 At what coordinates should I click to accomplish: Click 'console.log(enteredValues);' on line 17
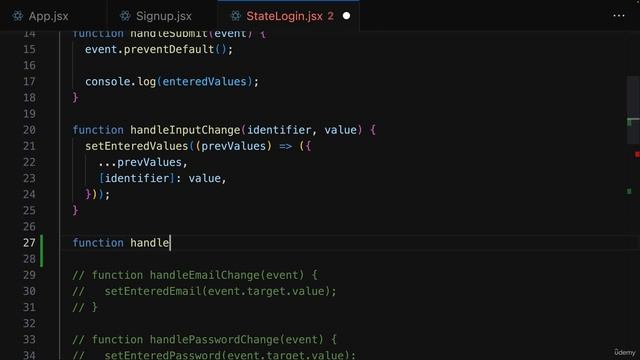click(172, 82)
